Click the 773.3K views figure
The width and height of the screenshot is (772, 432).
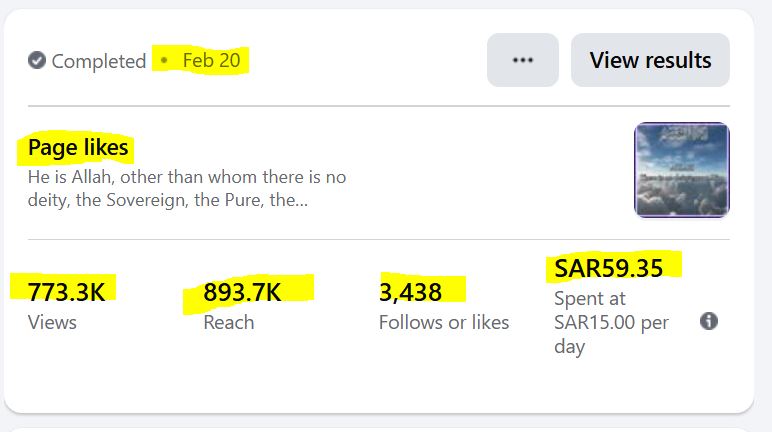pyautogui.click(x=65, y=292)
